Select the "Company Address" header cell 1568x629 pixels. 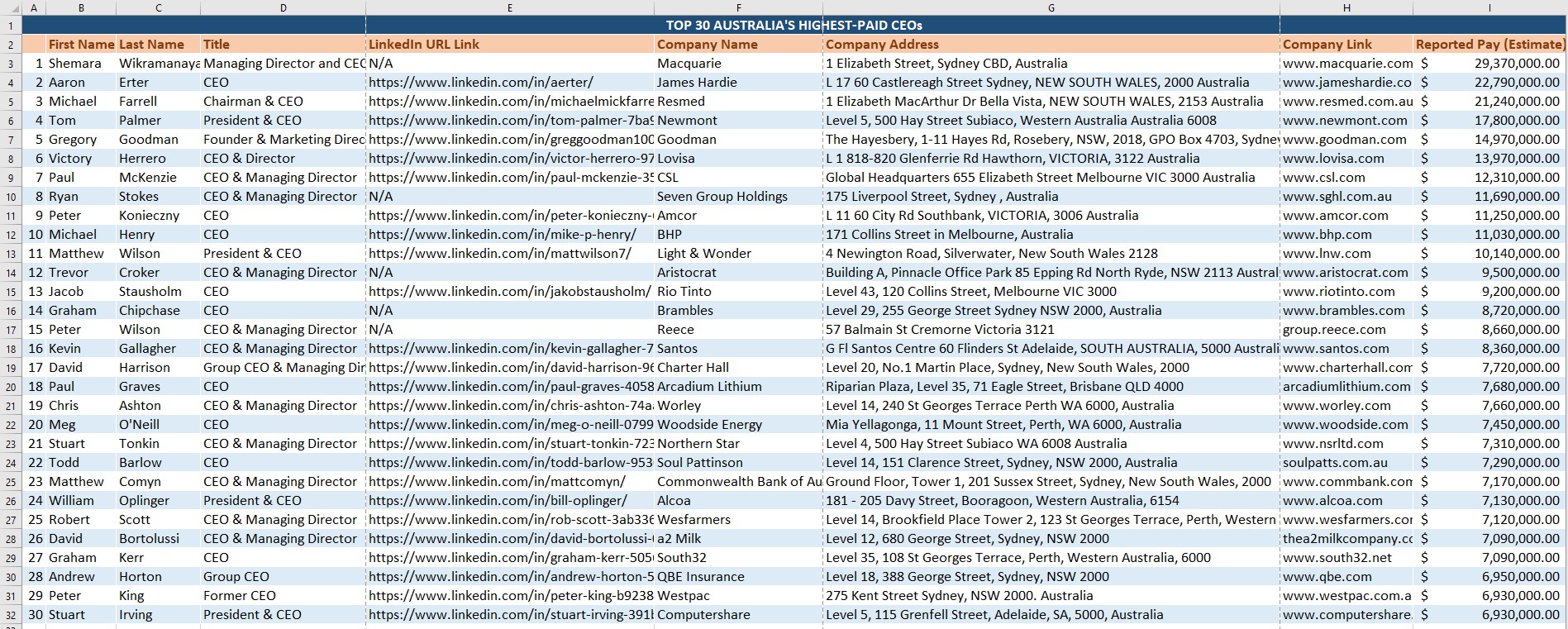(1051, 45)
